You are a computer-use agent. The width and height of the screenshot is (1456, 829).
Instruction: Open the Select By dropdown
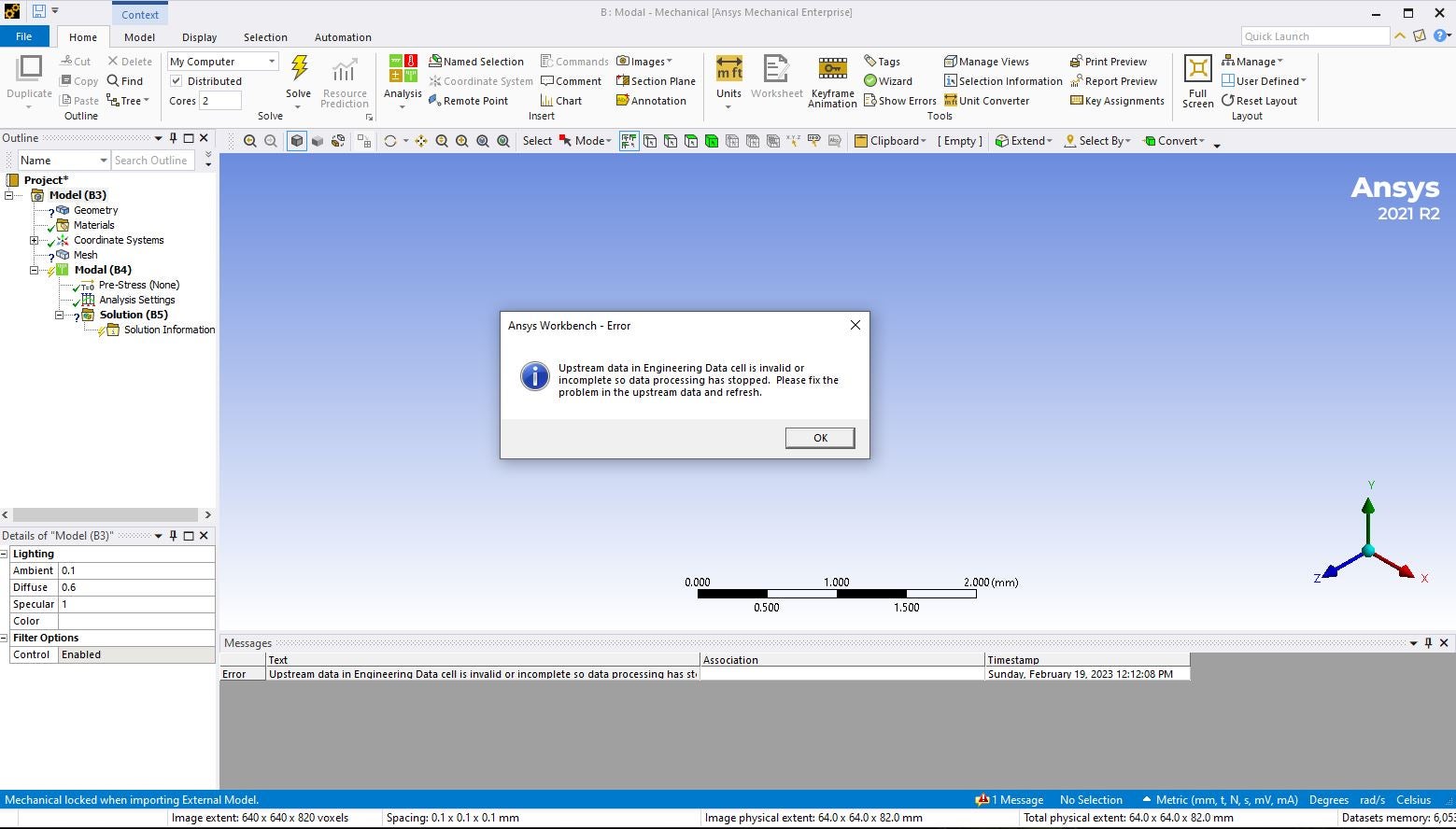tap(1098, 141)
